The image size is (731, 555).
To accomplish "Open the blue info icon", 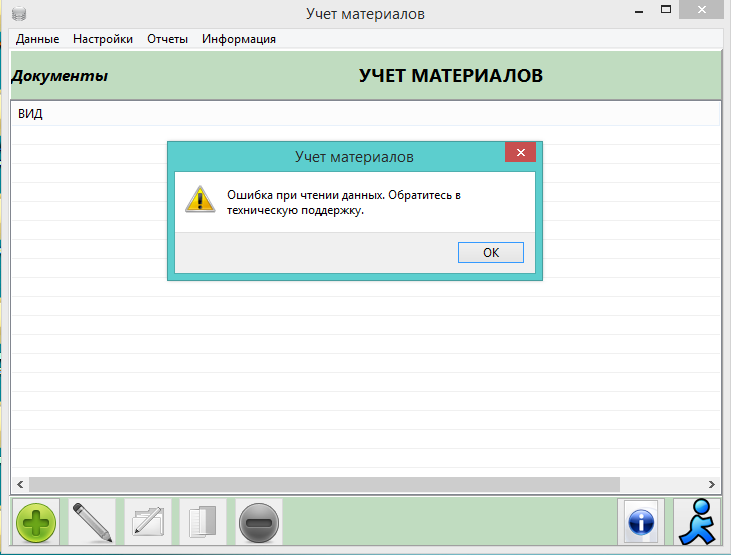I will coord(639,522).
